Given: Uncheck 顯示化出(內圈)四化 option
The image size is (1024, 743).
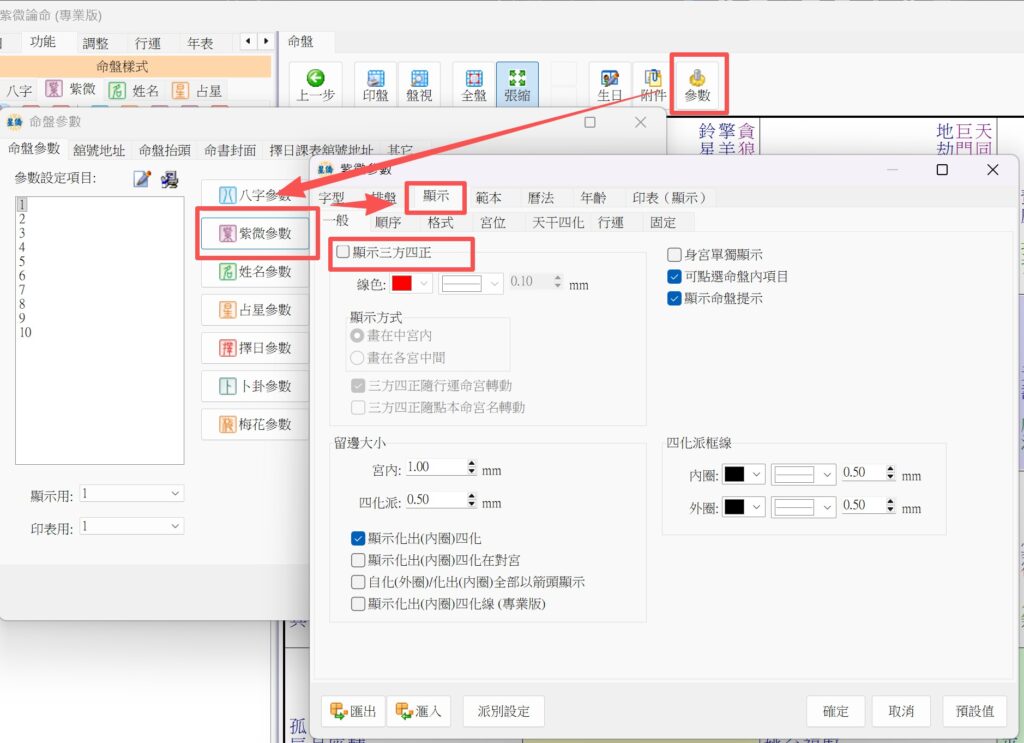Looking at the screenshot, I should 359,538.
